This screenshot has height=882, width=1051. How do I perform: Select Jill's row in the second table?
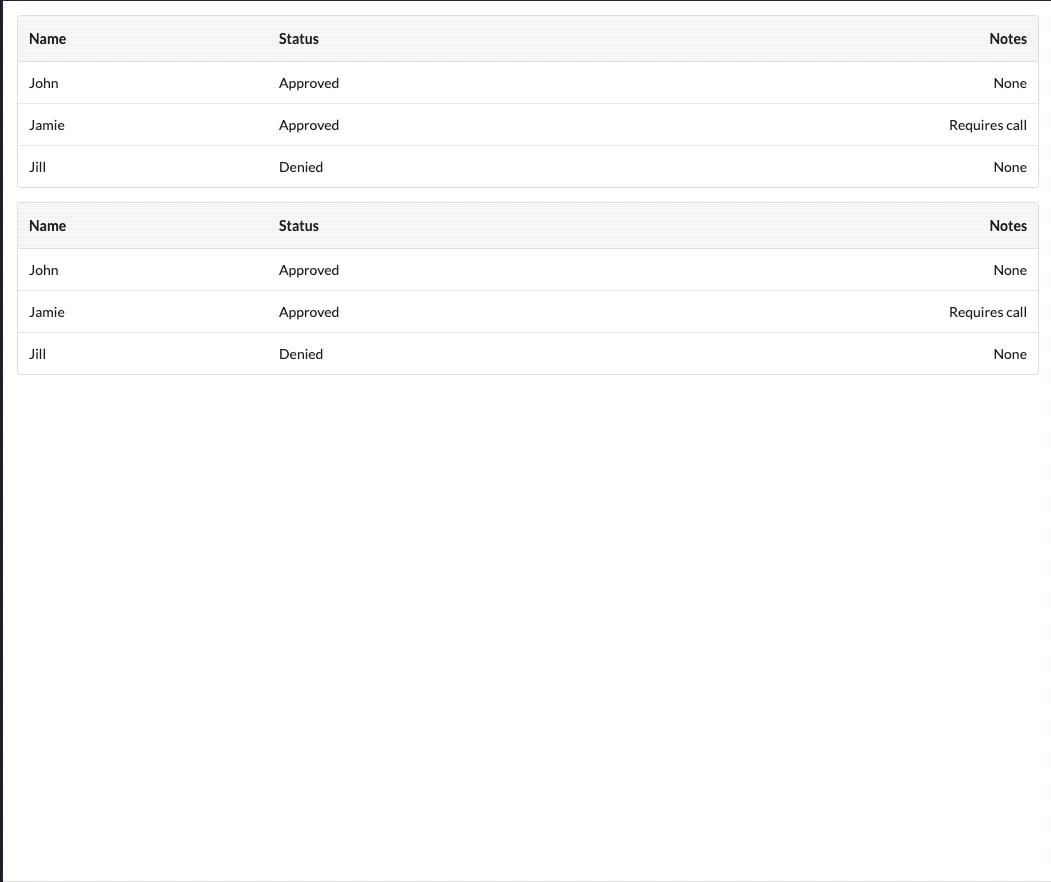click(x=37, y=354)
